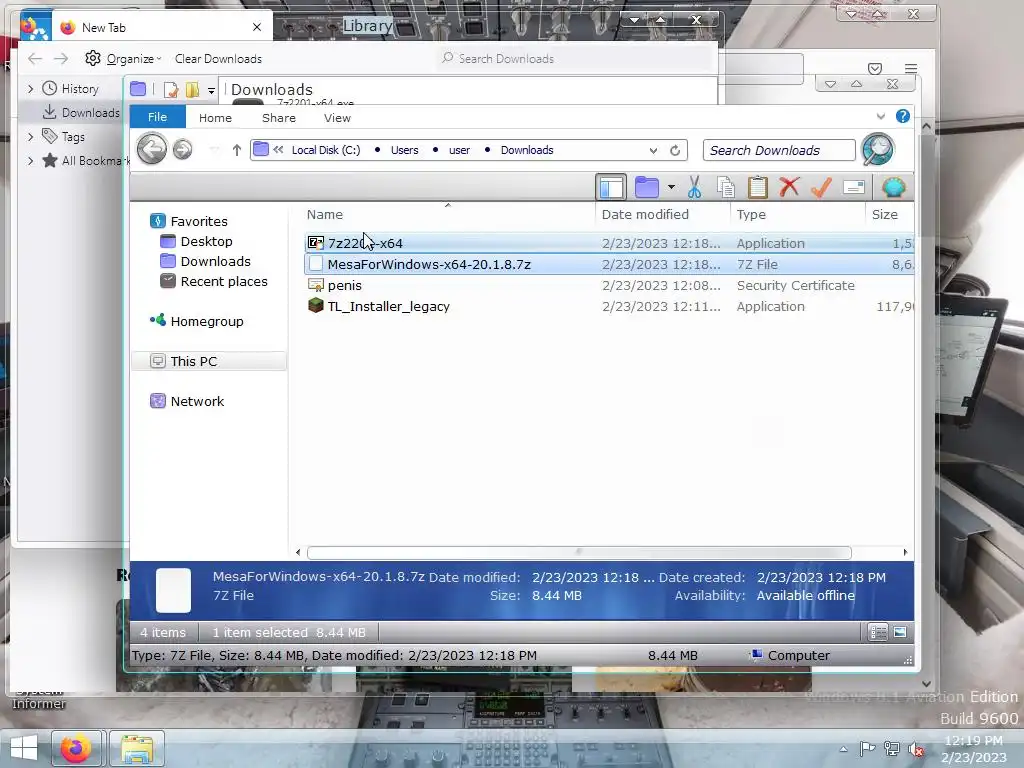Open Explorer help with question mark icon
Image resolution: width=1024 pixels, height=768 pixels.
pyautogui.click(x=903, y=116)
